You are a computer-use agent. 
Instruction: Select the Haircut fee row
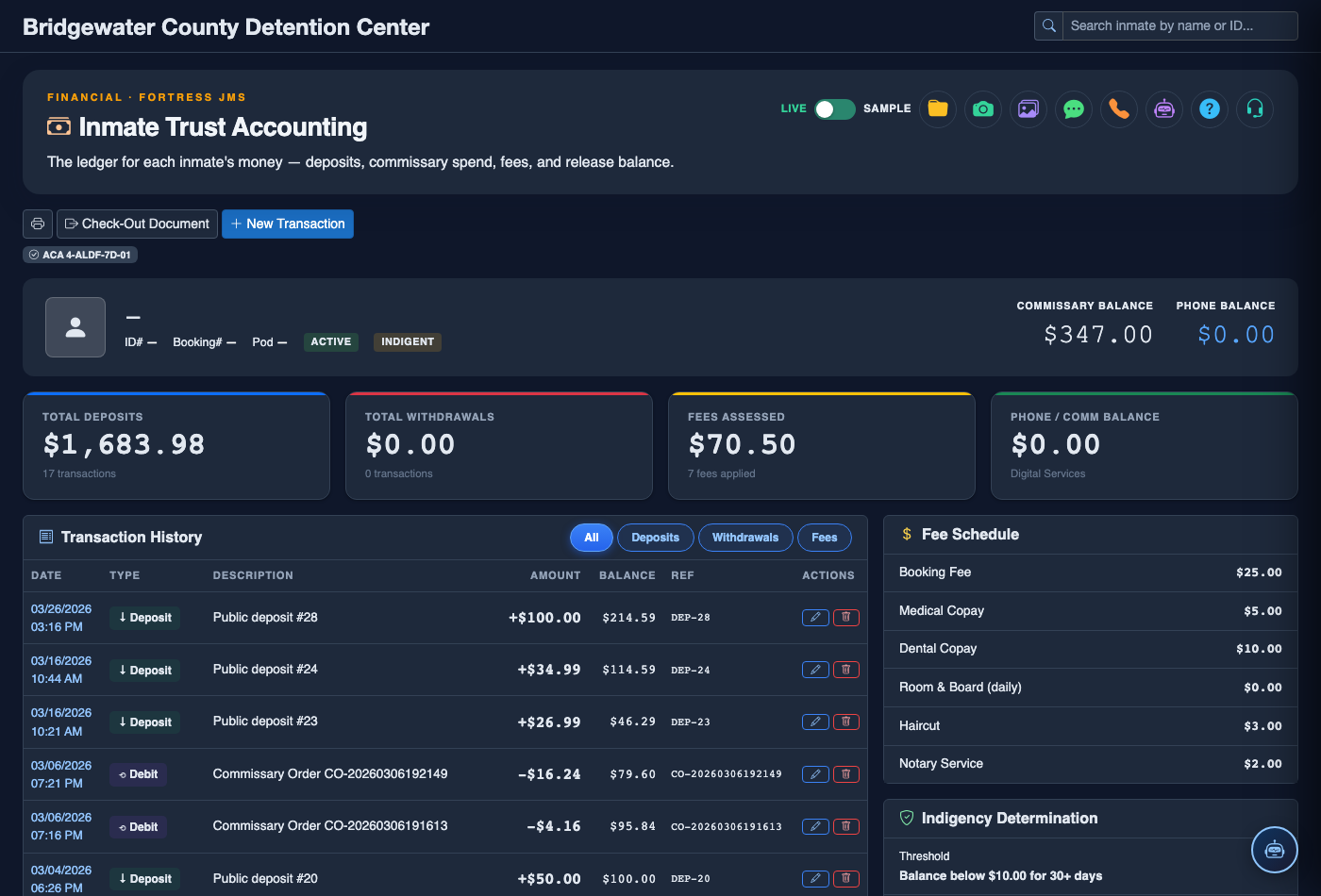[x=1091, y=726]
